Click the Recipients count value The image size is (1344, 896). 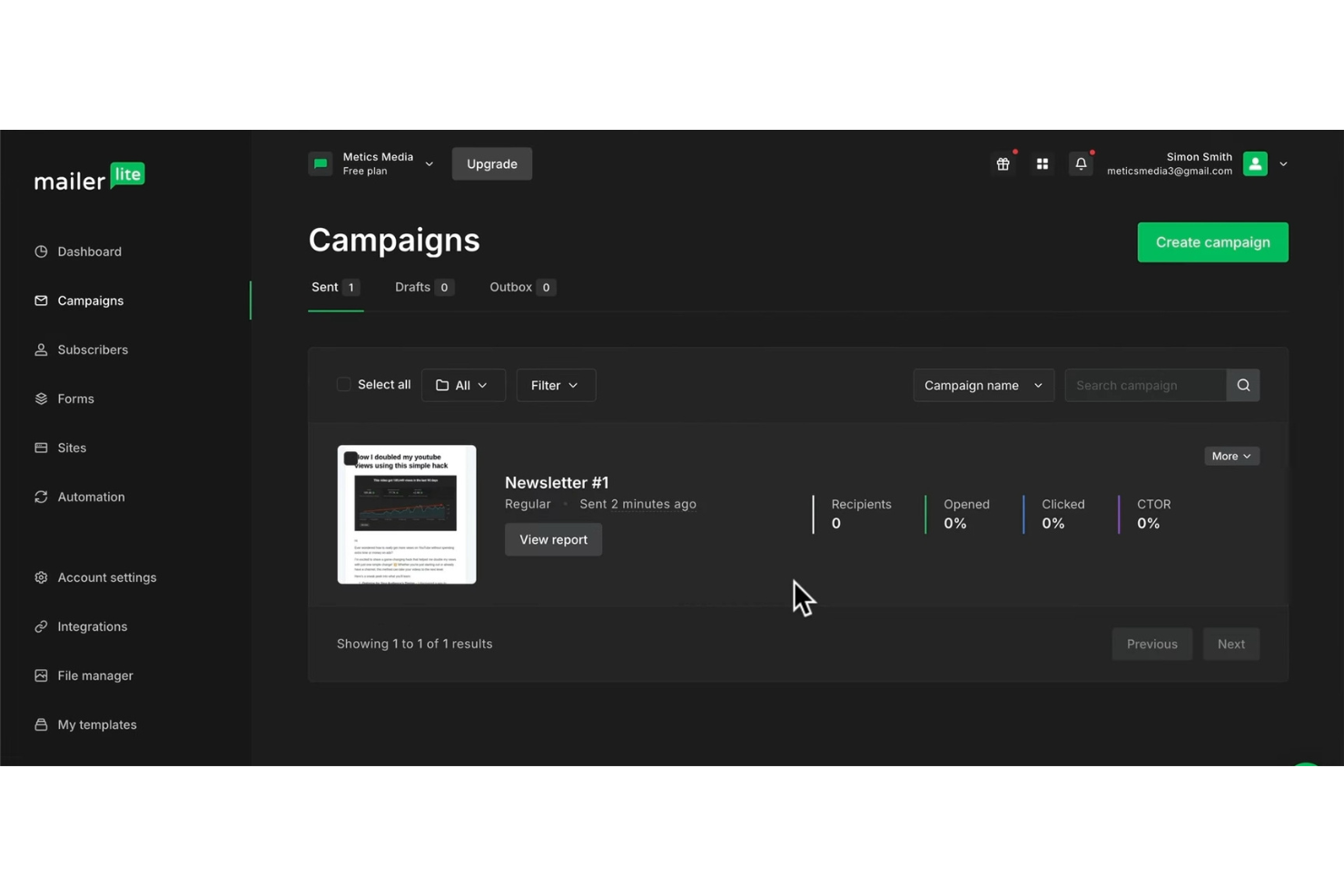click(x=835, y=524)
